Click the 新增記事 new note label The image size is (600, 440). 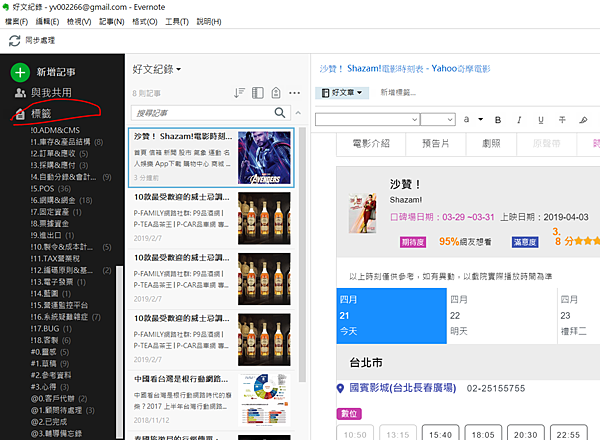[x=56, y=72]
